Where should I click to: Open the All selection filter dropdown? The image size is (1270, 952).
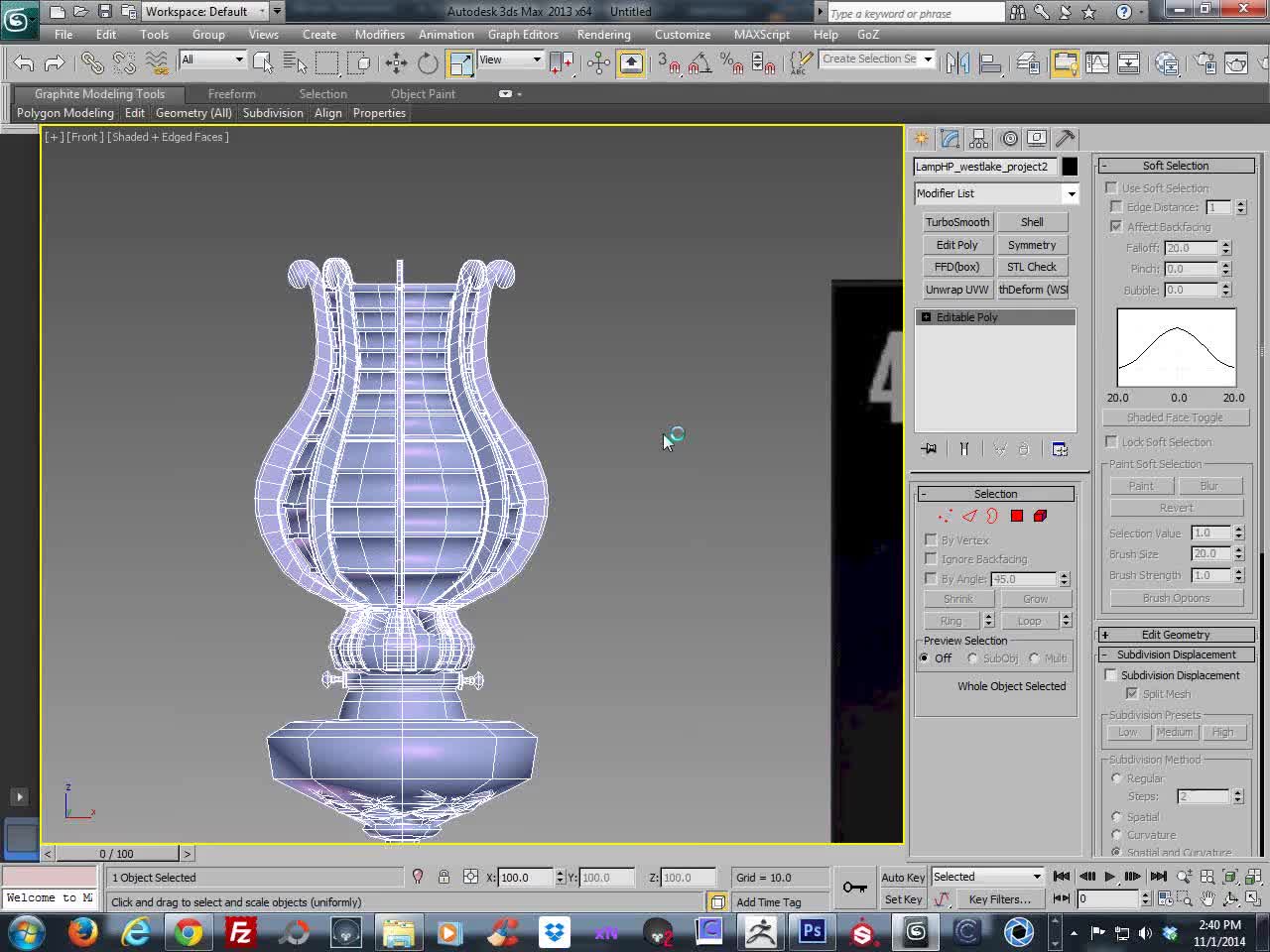click(x=212, y=59)
